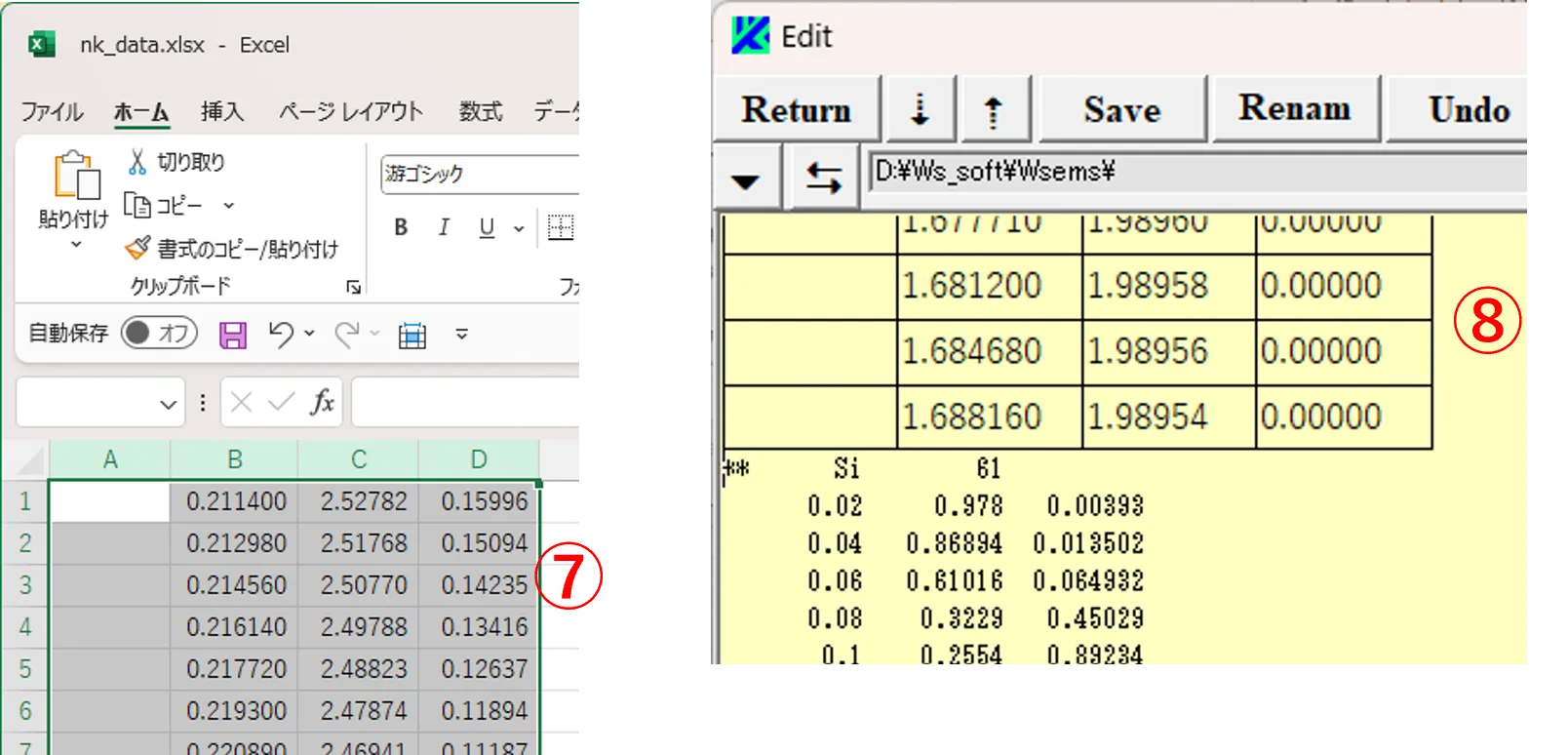
Task: Click the Undo button in Edit window
Action: [1459, 109]
